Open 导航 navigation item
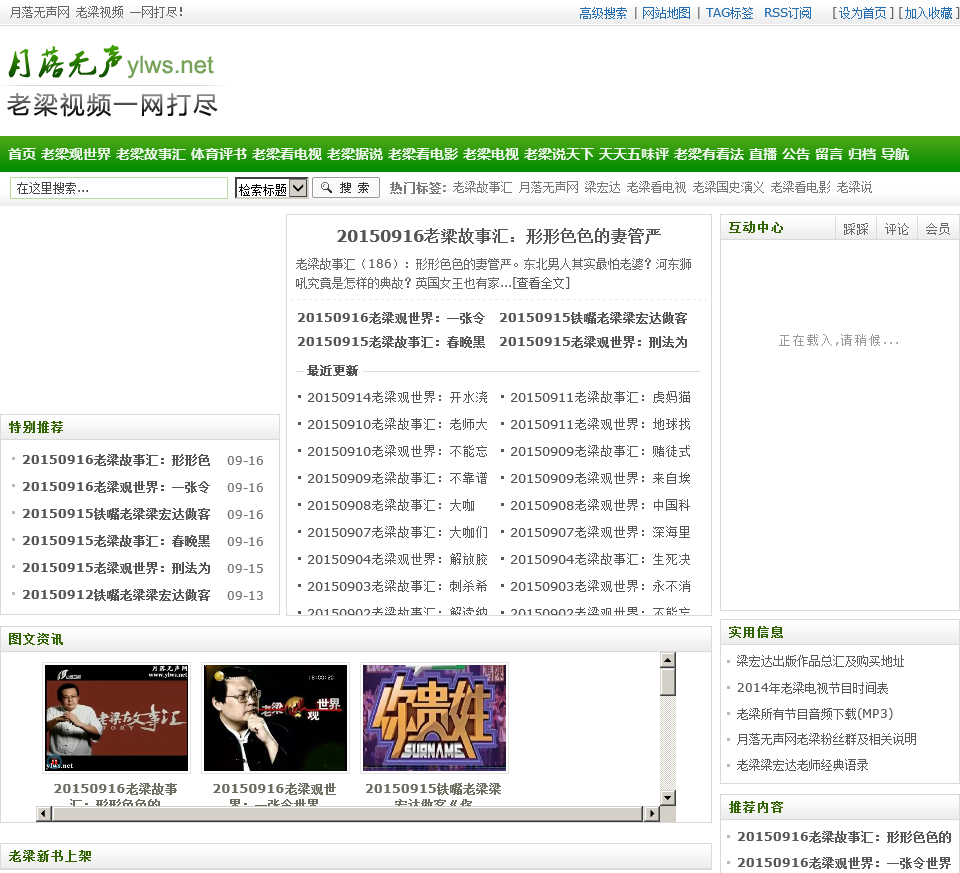The height and width of the screenshot is (873, 960). (895, 154)
